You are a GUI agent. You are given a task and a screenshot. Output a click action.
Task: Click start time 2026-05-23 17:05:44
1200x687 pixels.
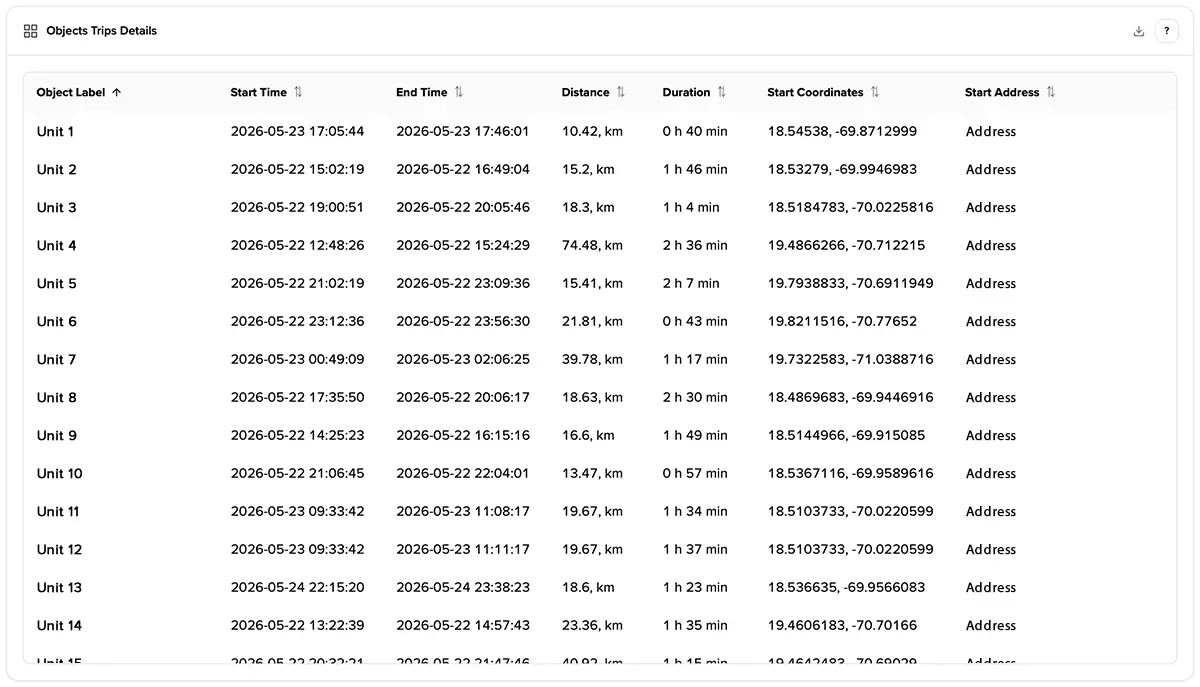click(298, 132)
